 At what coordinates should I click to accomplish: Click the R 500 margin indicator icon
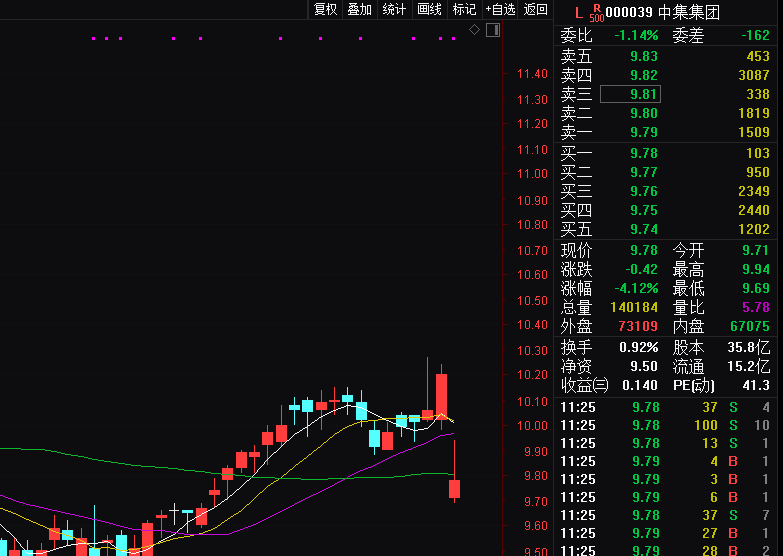[x=597, y=13]
